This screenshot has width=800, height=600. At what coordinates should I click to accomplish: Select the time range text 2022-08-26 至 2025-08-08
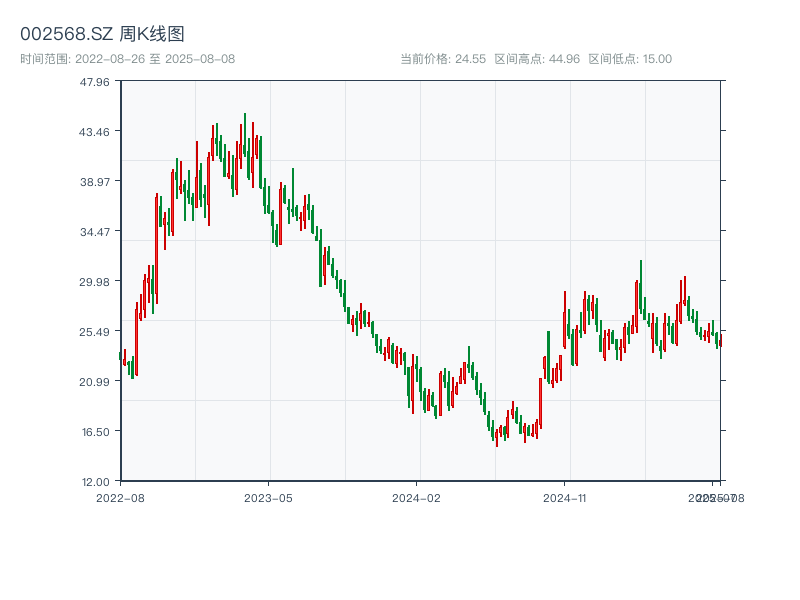[x=155, y=59]
